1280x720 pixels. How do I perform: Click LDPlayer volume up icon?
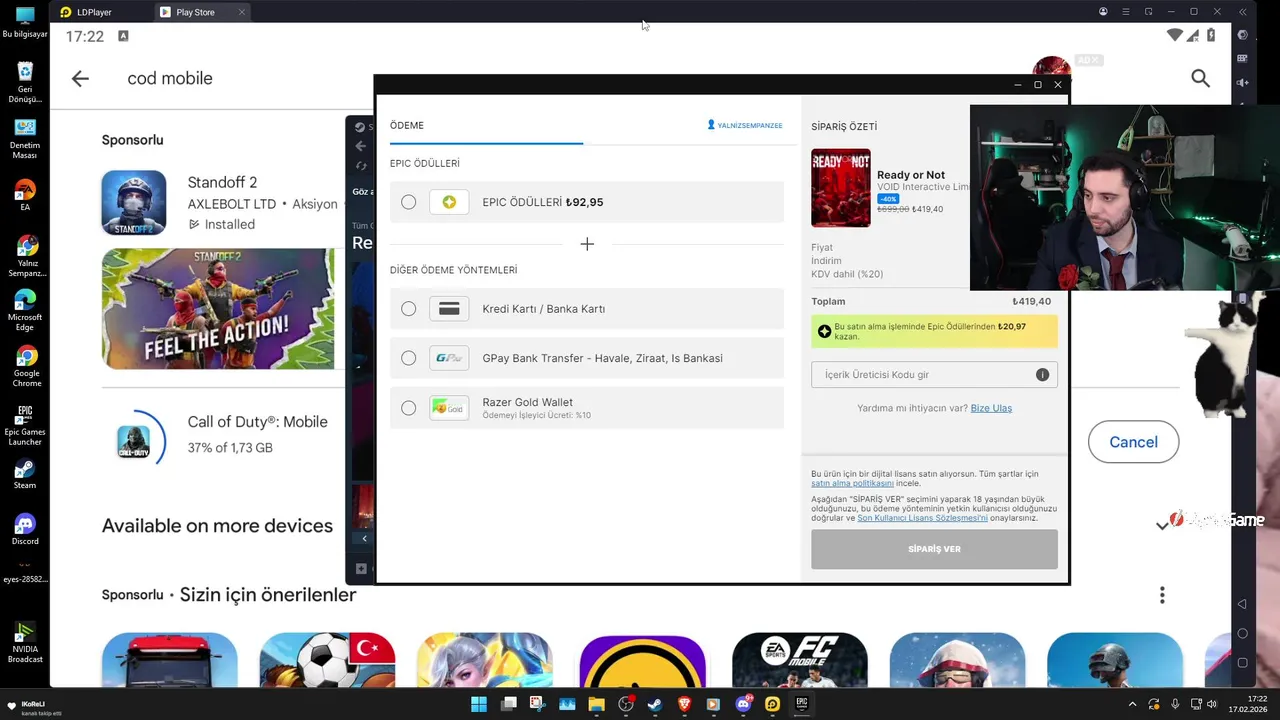pos(1243,83)
